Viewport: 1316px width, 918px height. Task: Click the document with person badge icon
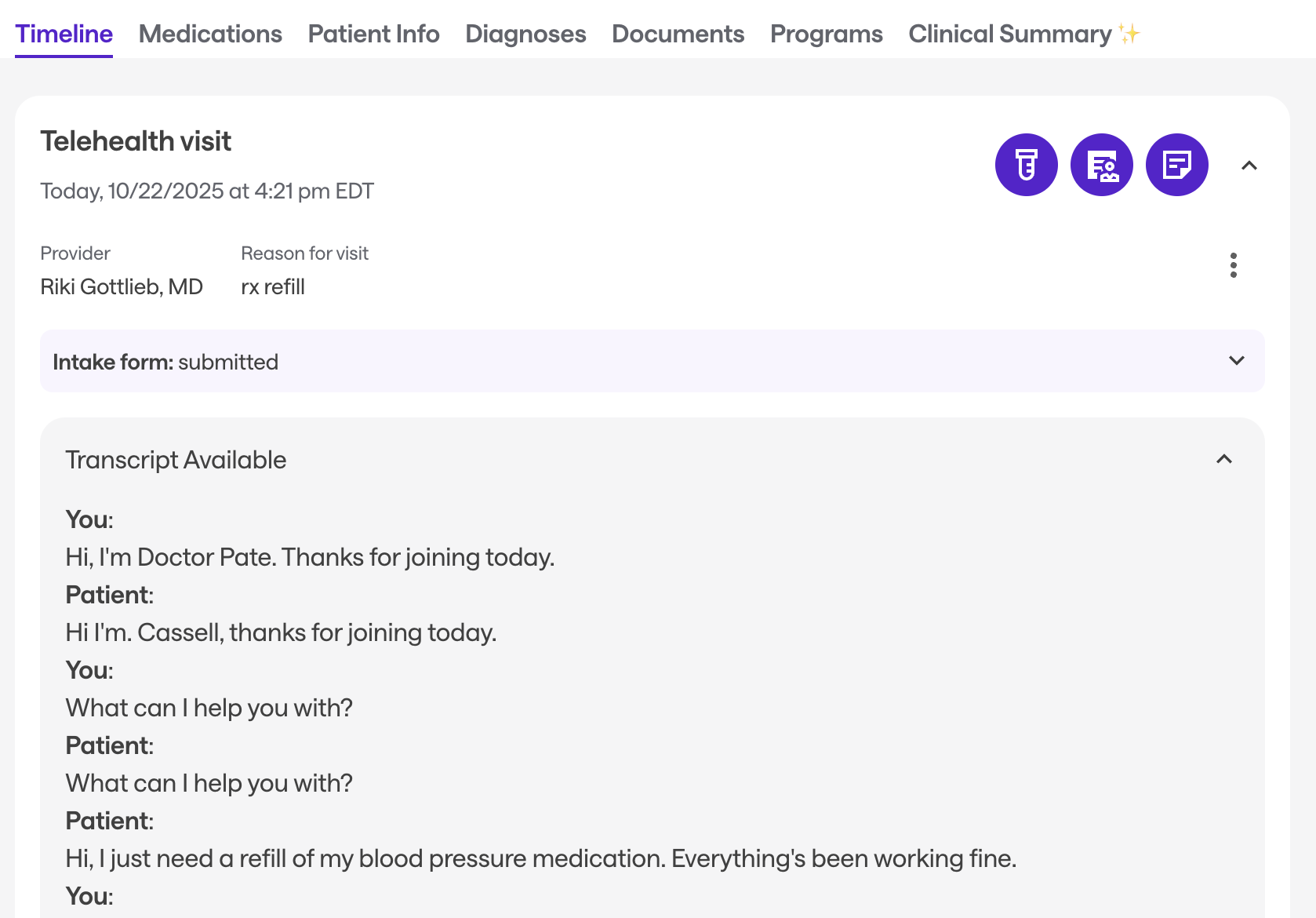coord(1101,165)
